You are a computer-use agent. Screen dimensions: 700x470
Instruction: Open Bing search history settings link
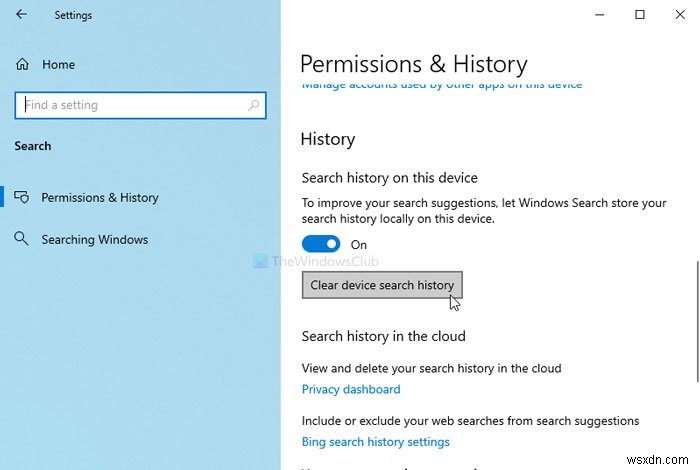point(375,442)
